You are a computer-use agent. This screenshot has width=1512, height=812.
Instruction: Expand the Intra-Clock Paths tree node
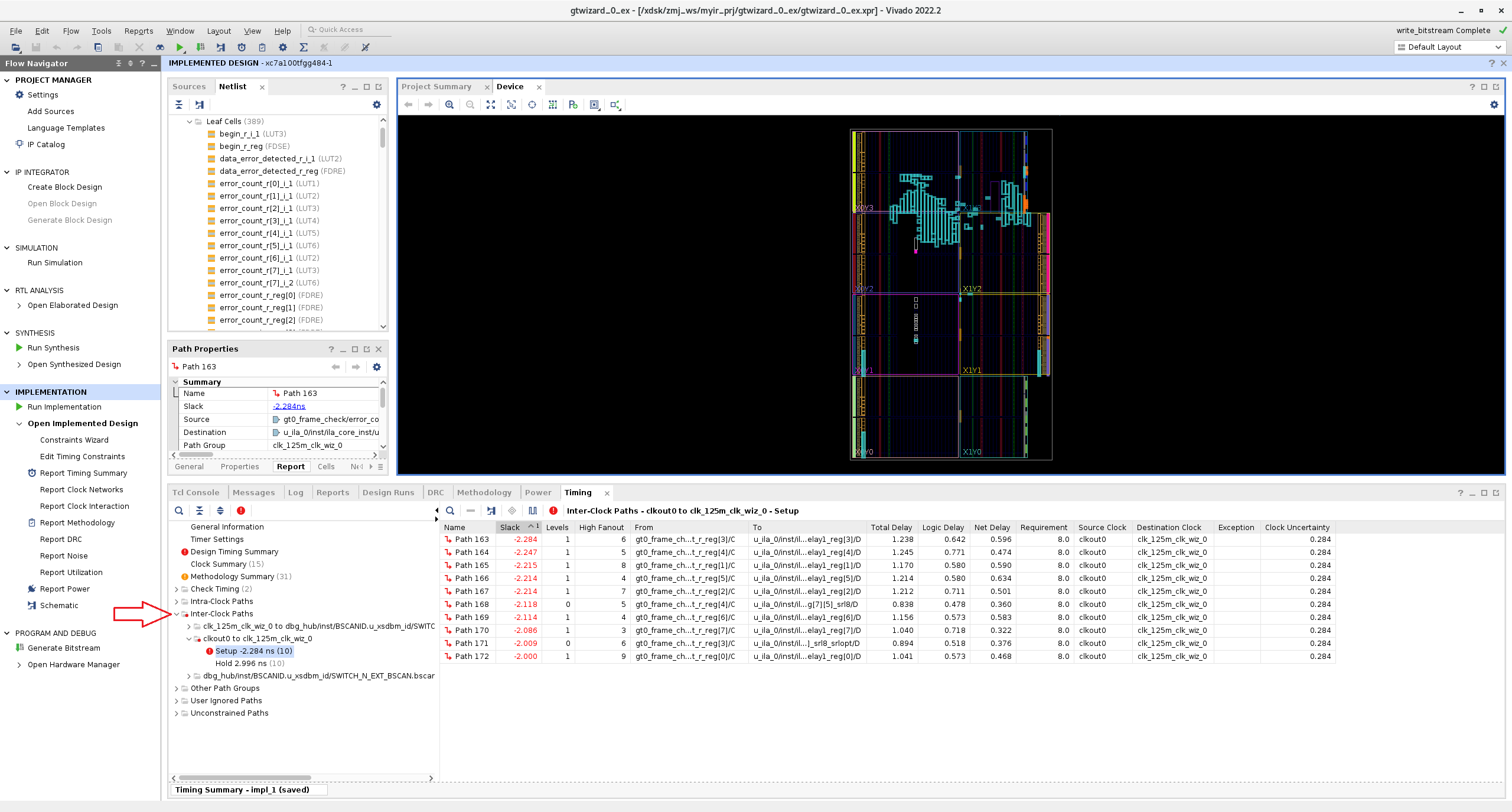point(177,602)
